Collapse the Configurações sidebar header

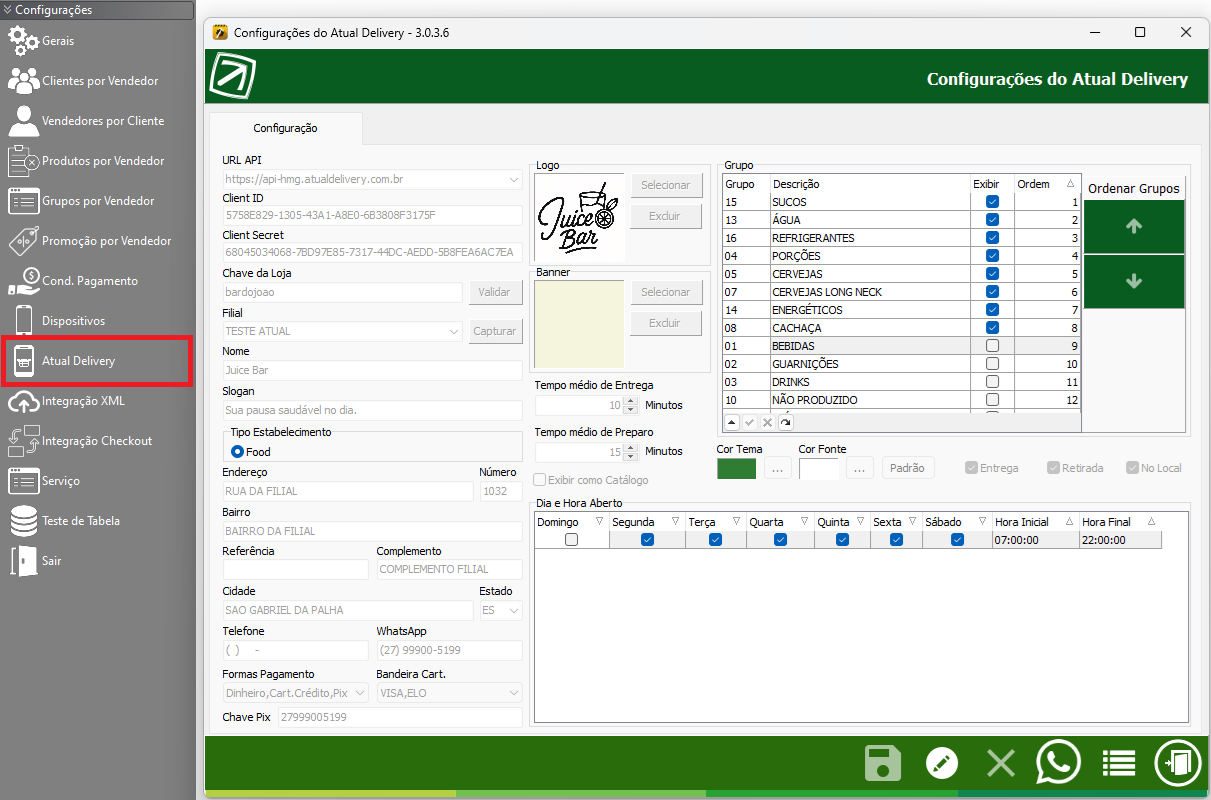[97, 10]
